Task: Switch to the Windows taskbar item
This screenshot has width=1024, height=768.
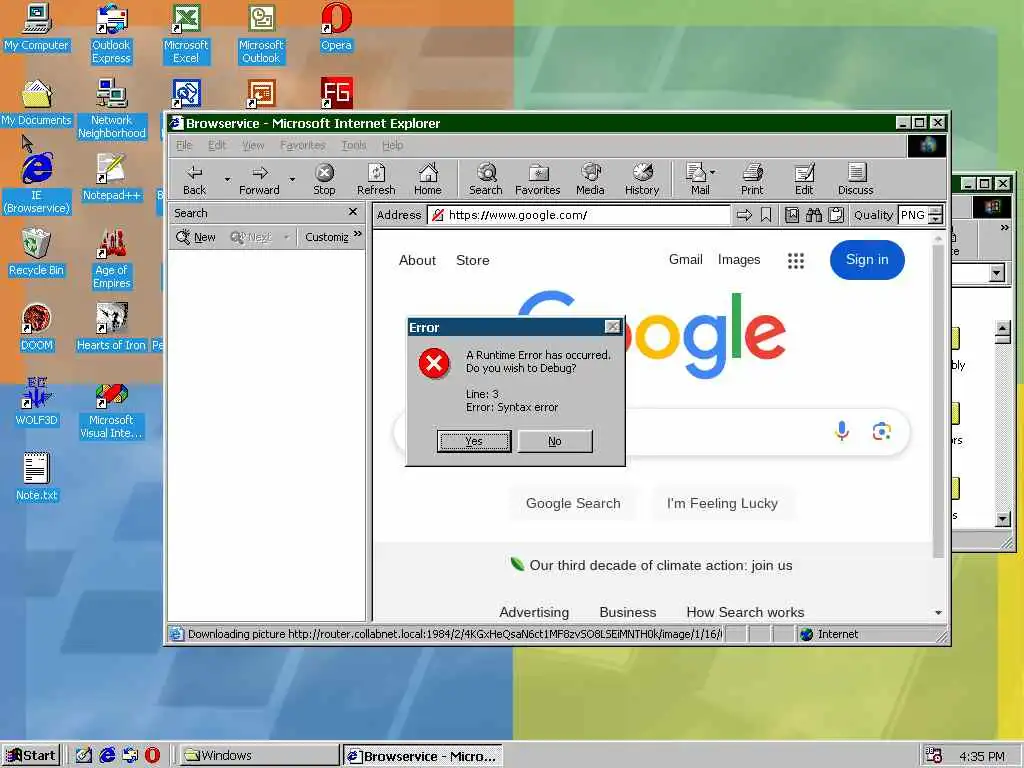Action: click(258, 756)
